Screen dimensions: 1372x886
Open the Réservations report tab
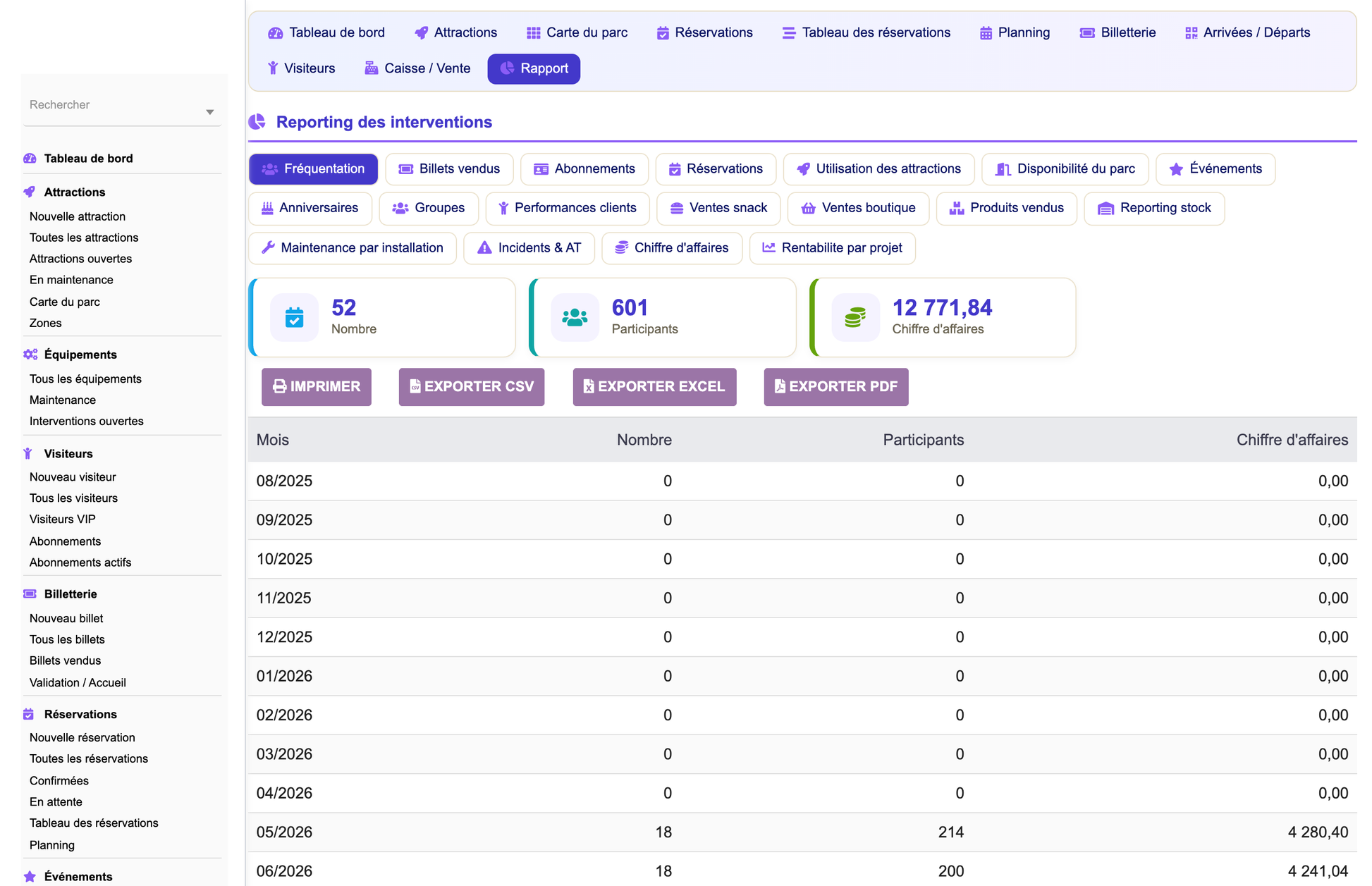pyautogui.click(x=716, y=169)
